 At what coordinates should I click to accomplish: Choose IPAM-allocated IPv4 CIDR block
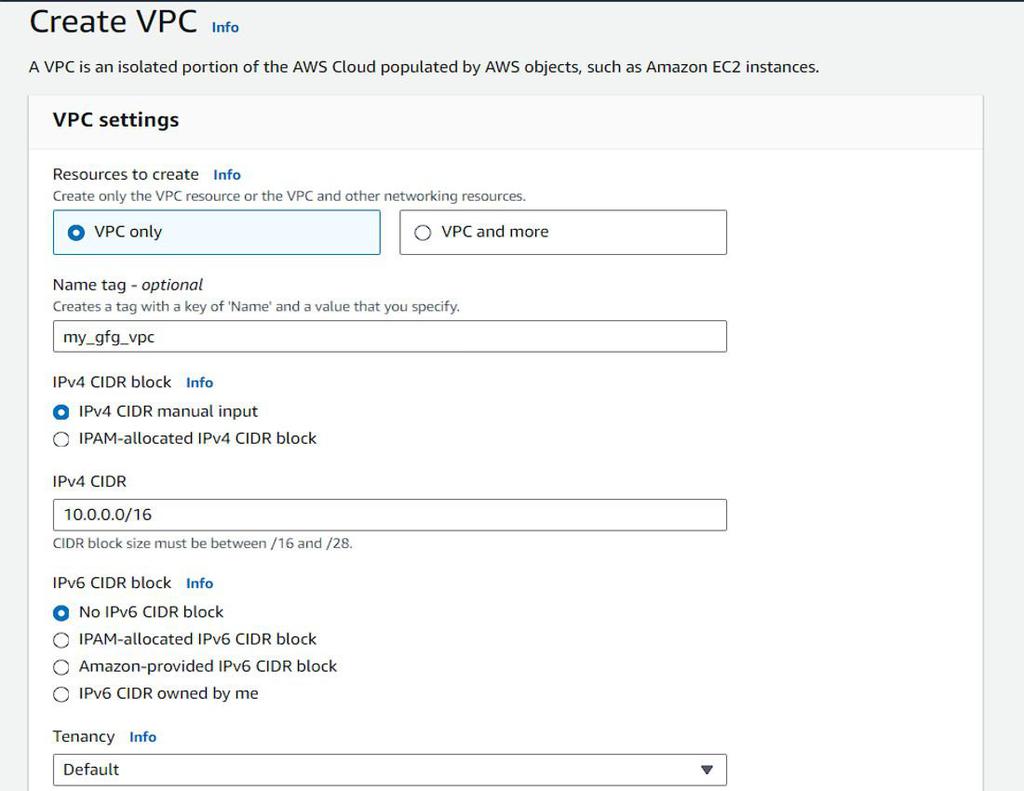(x=62, y=439)
